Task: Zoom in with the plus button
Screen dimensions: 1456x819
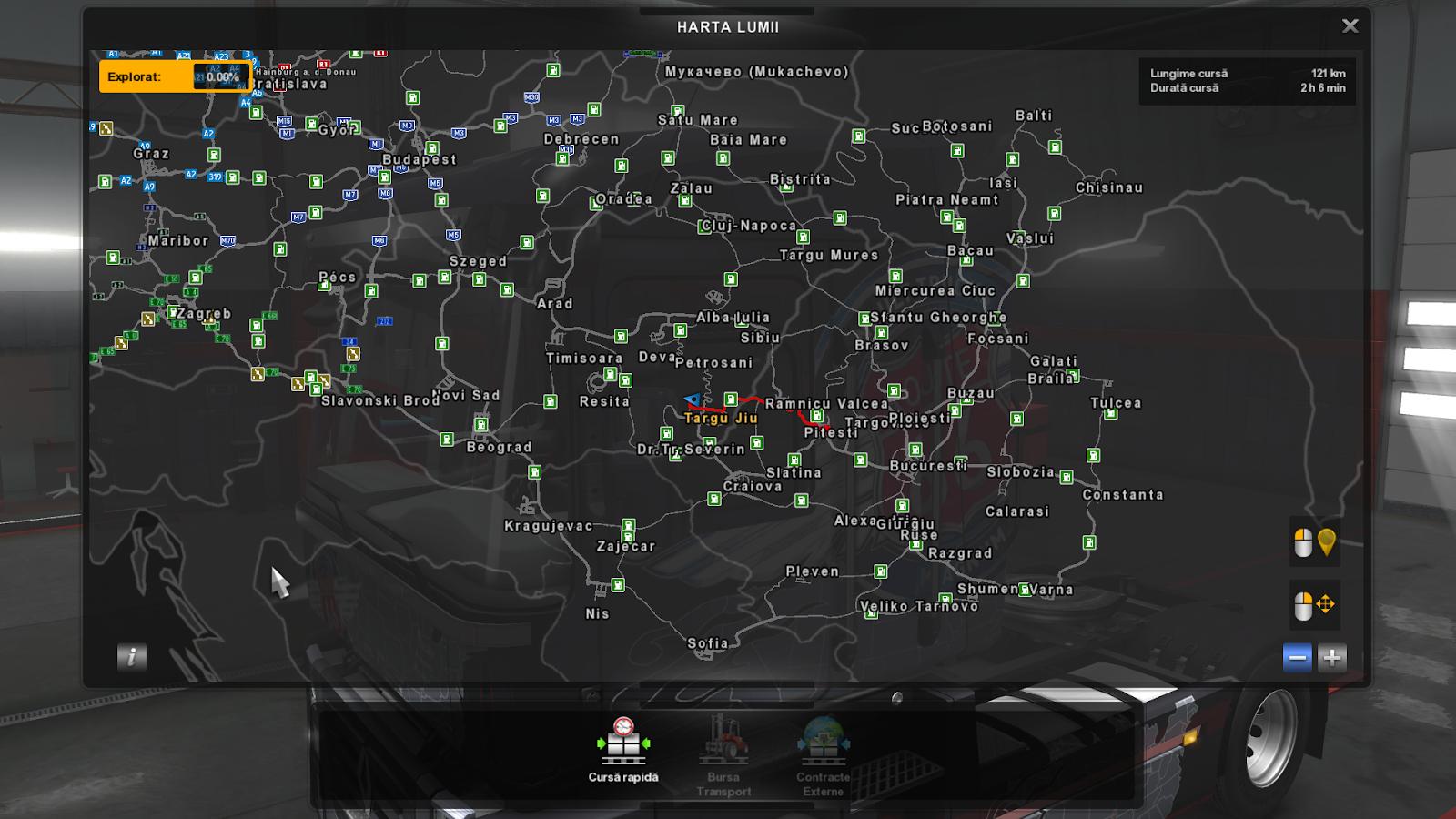Action: (1331, 657)
